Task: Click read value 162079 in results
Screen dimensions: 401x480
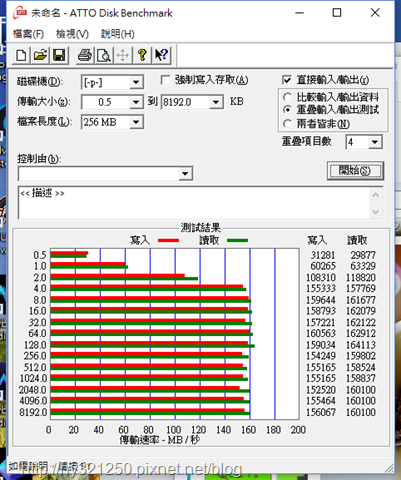Action: pyautogui.click(x=361, y=311)
